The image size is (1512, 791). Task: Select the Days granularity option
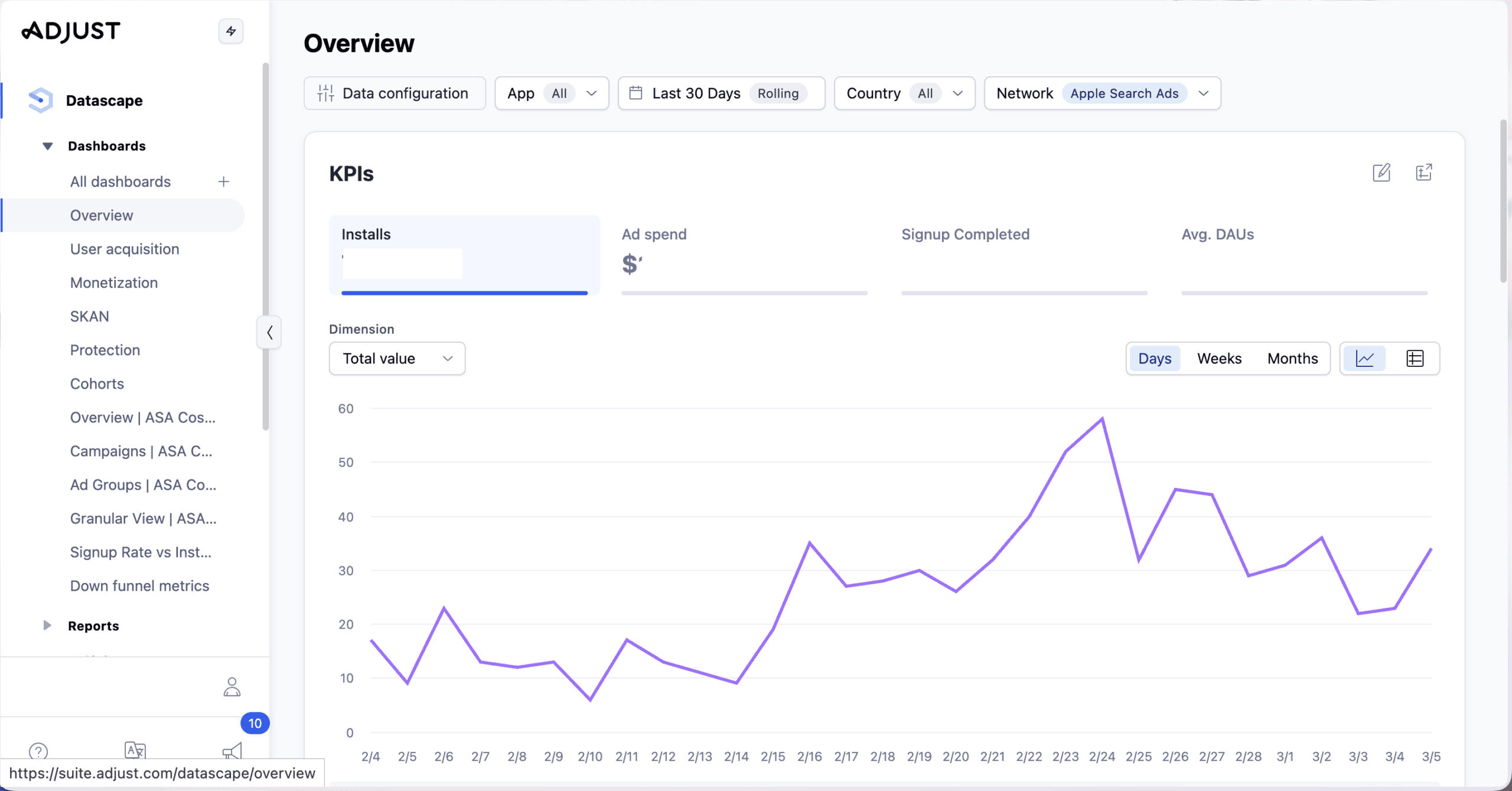[x=1155, y=359]
